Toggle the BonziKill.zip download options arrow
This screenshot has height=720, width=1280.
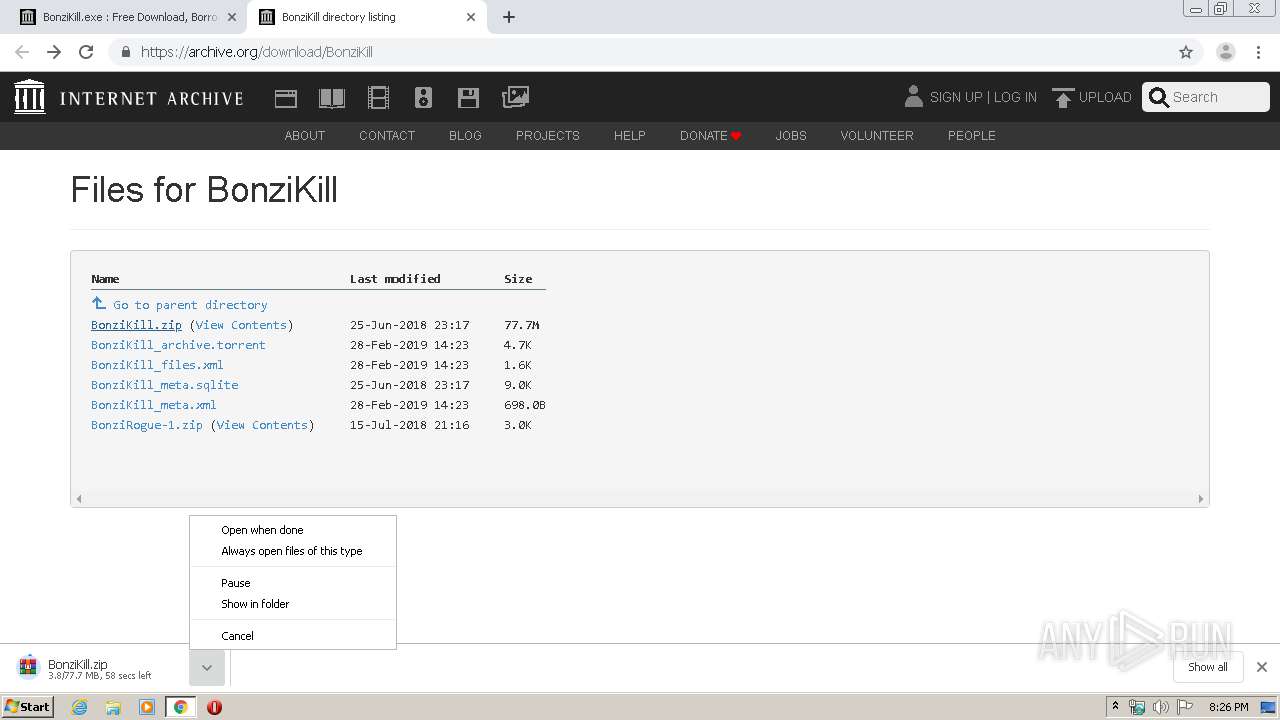pos(206,667)
